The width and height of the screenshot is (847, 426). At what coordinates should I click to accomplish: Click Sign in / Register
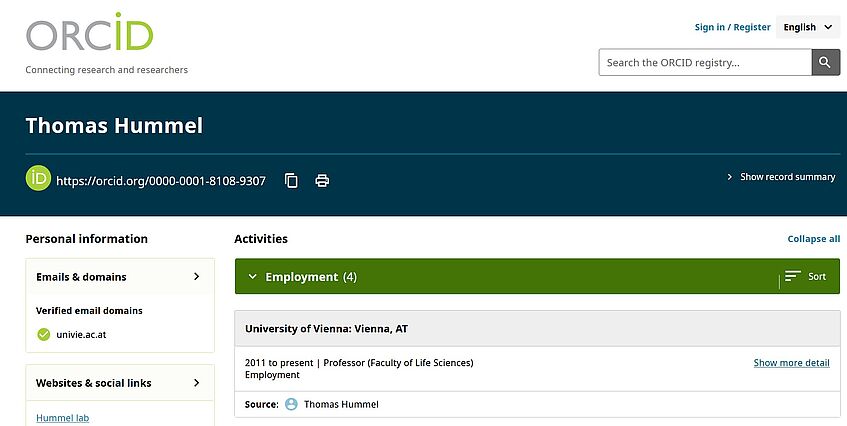[732, 27]
